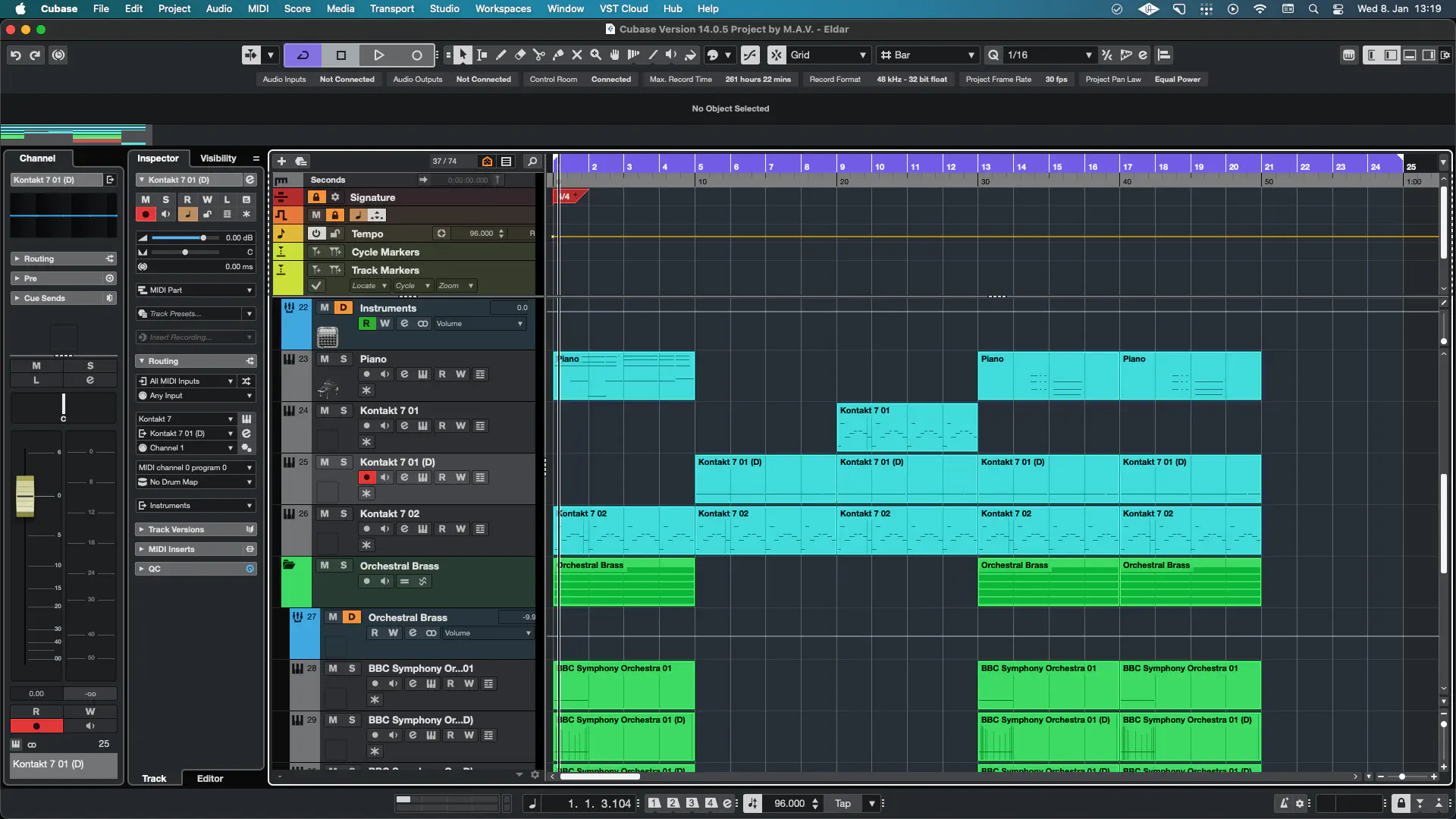Open the Transport menu
The height and width of the screenshot is (819, 1456).
tap(391, 8)
